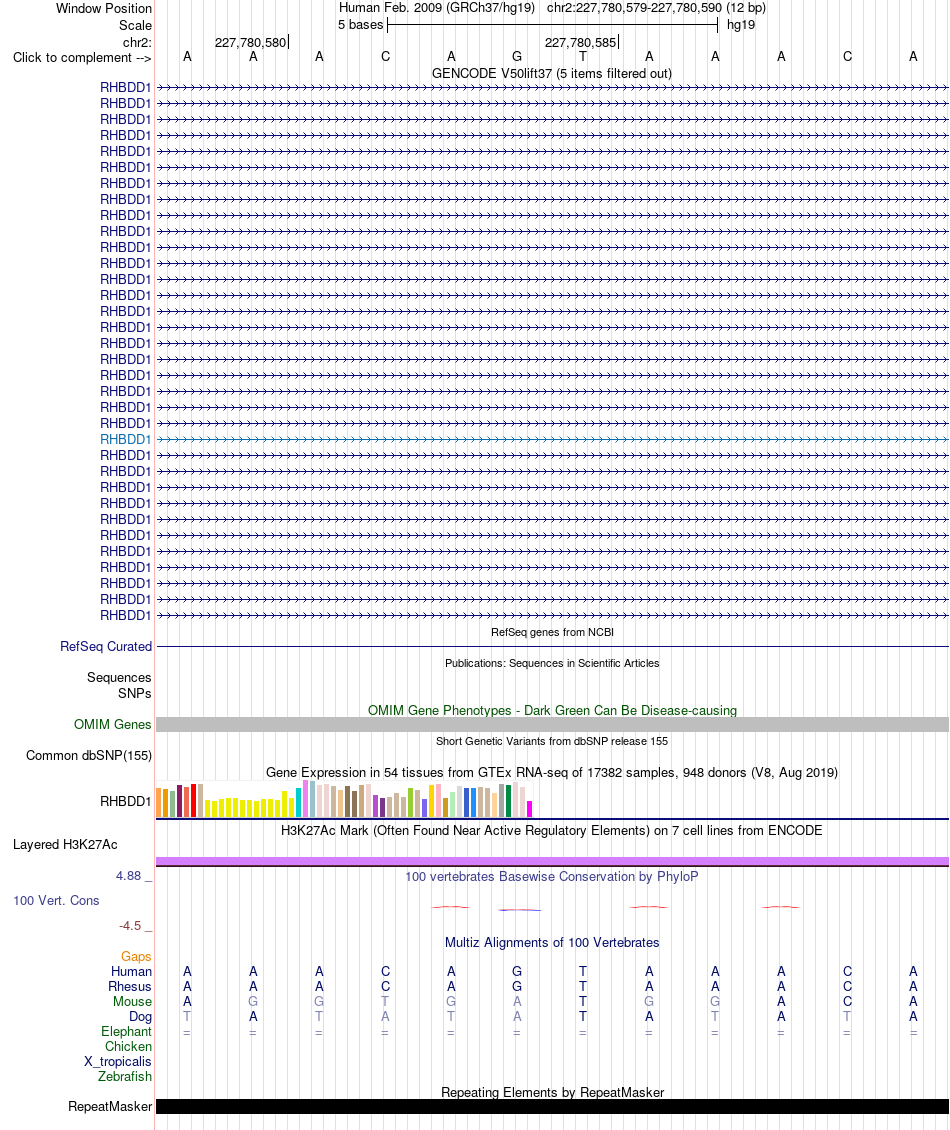Click the RHBDD1 label beside the GTEx chart
This screenshot has height=1130, width=950.
125,801
